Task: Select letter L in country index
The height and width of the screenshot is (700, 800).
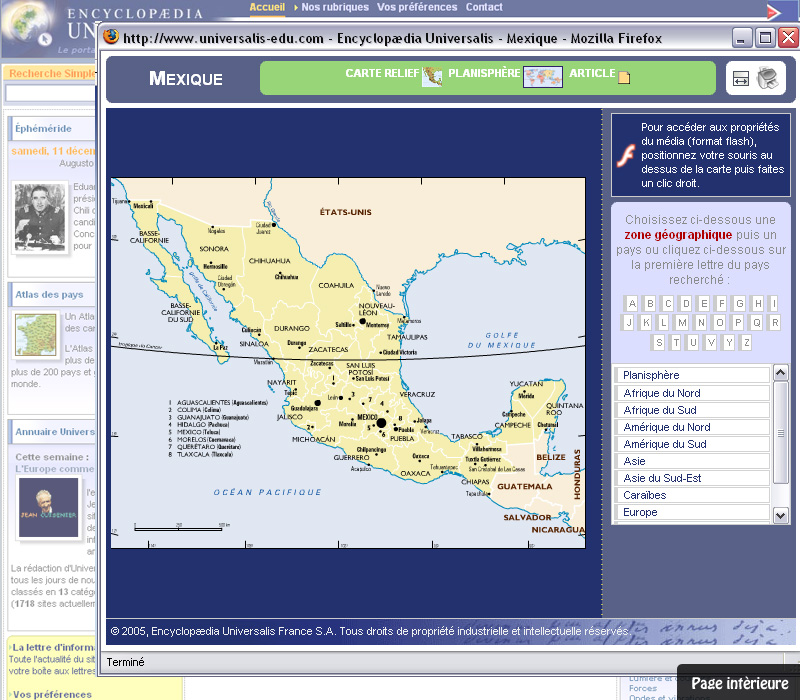Action: [x=663, y=322]
